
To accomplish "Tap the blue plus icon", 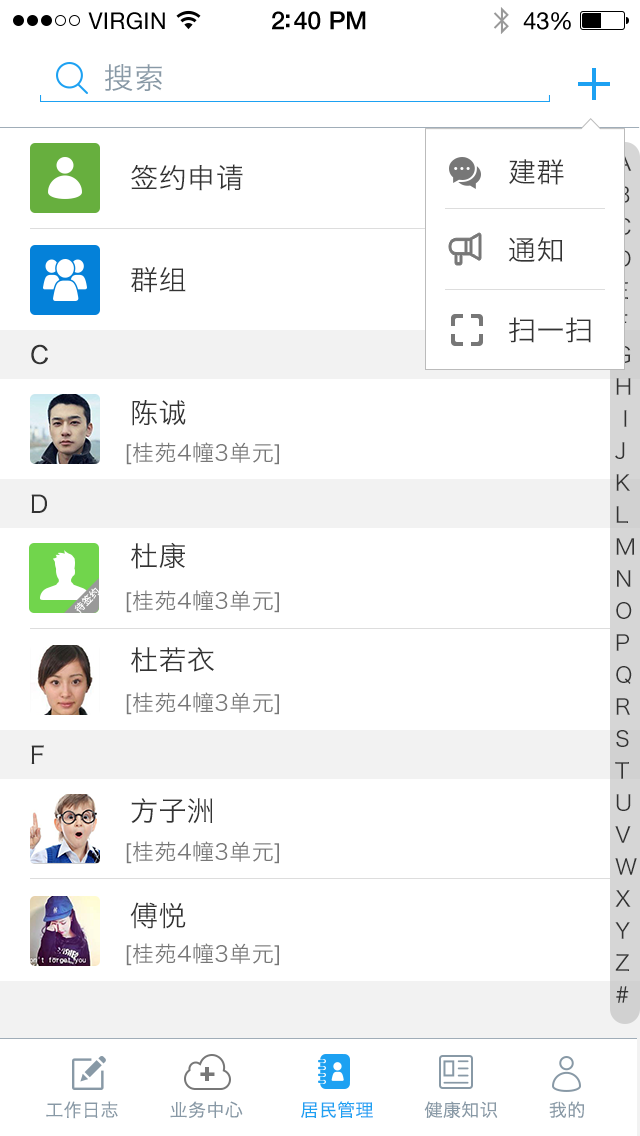I will 593,84.
